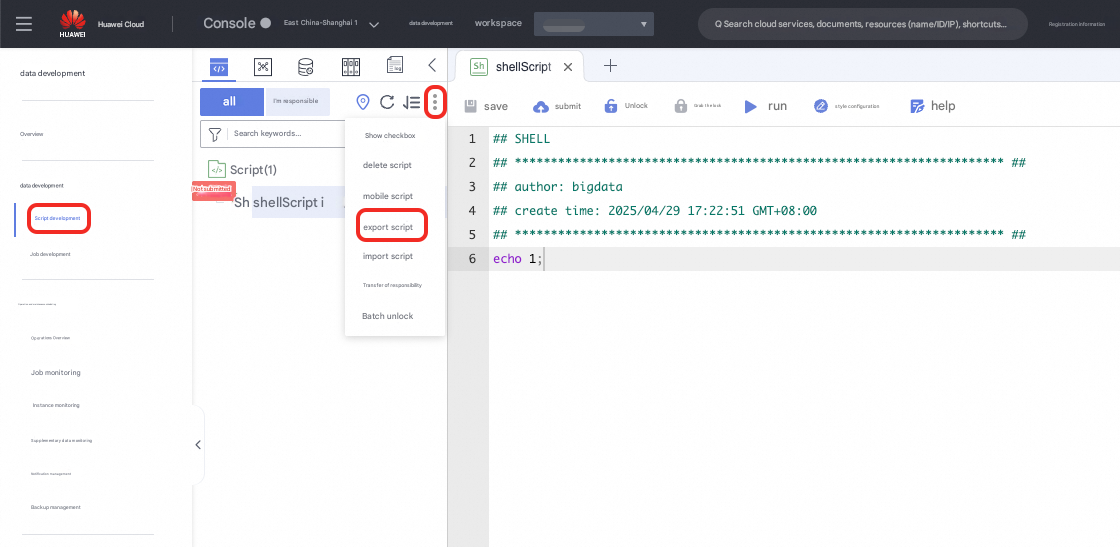The height and width of the screenshot is (547, 1120).
Task: Open Instance monitoring in the sidebar
Action: (x=56, y=406)
